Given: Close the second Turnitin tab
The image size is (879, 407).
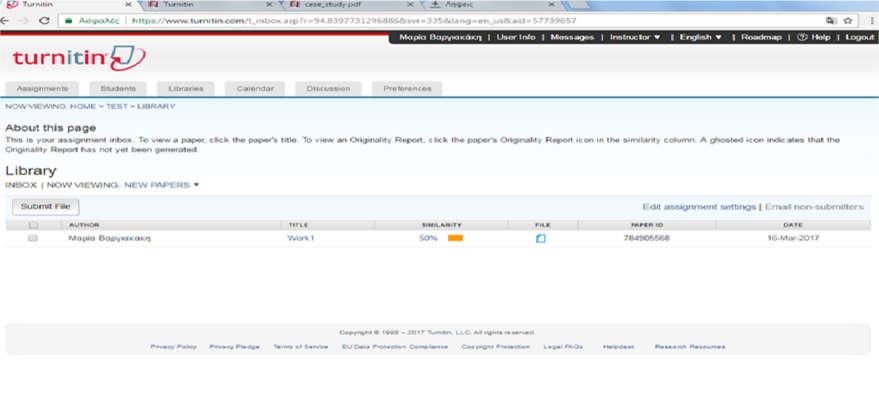Looking at the screenshot, I should pos(269,4).
